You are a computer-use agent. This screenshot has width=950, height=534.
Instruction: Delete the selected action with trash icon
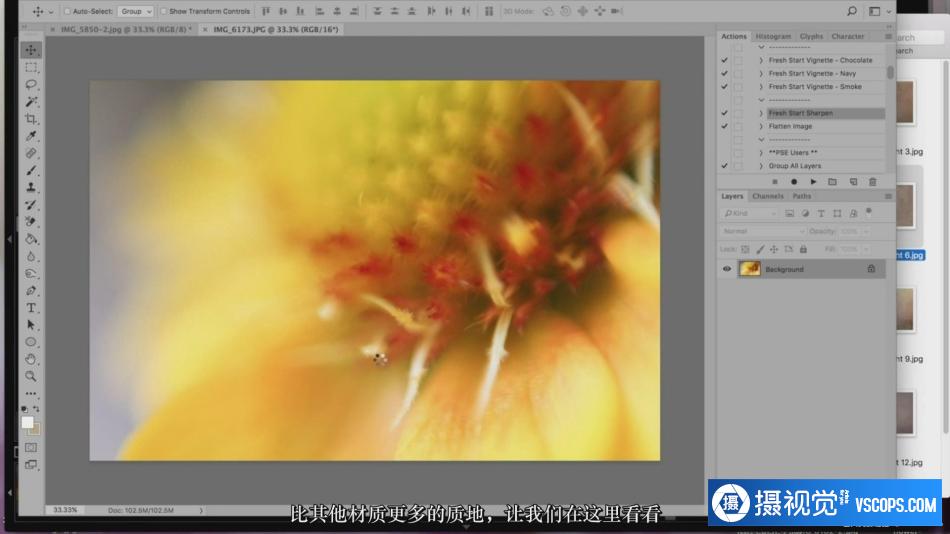pos(872,182)
